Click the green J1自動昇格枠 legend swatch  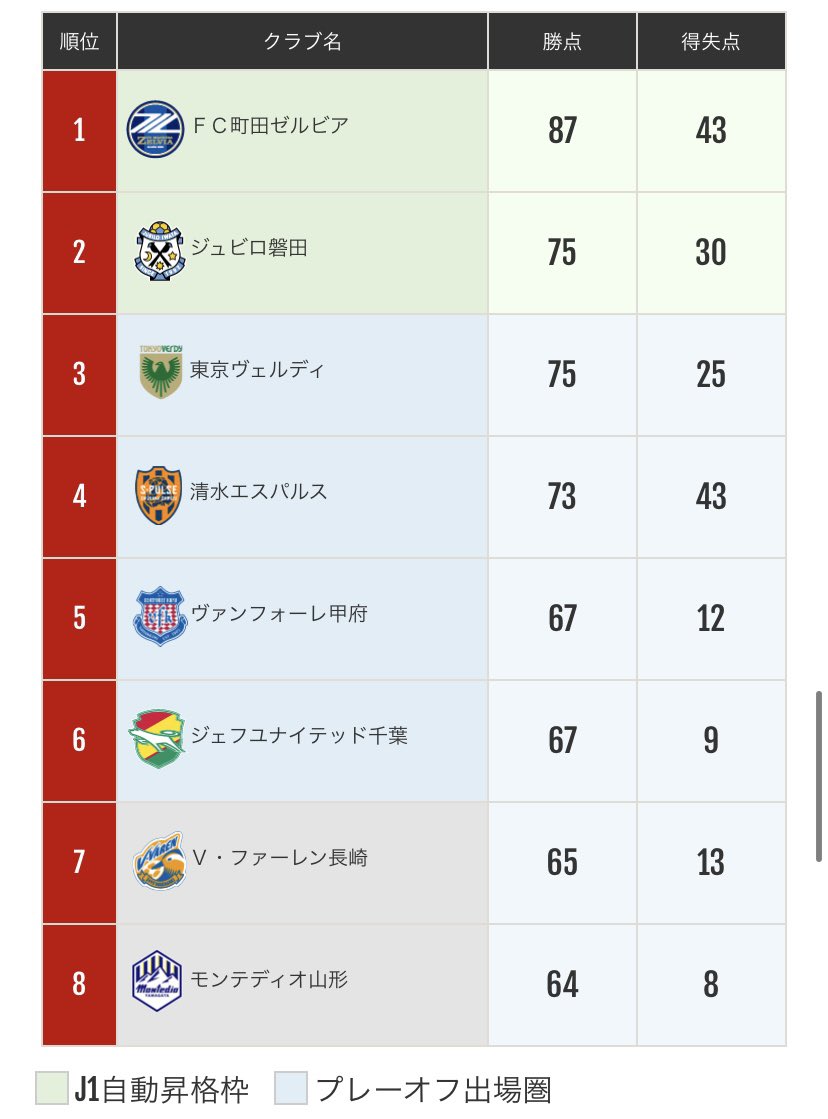[52, 1088]
